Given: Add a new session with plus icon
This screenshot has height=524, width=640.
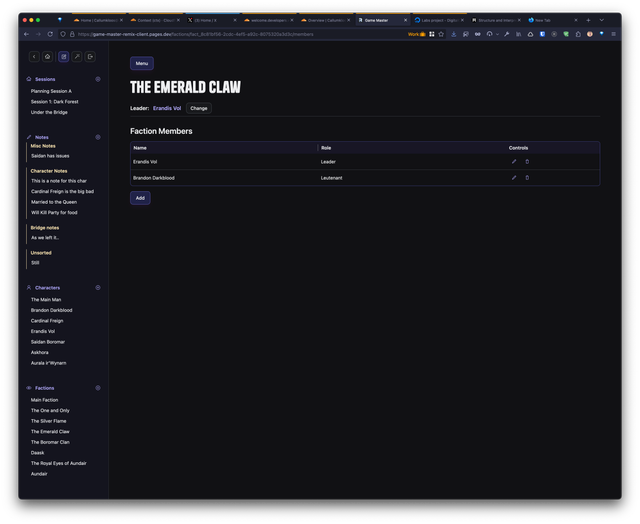Looking at the screenshot, I should [98, 79].
